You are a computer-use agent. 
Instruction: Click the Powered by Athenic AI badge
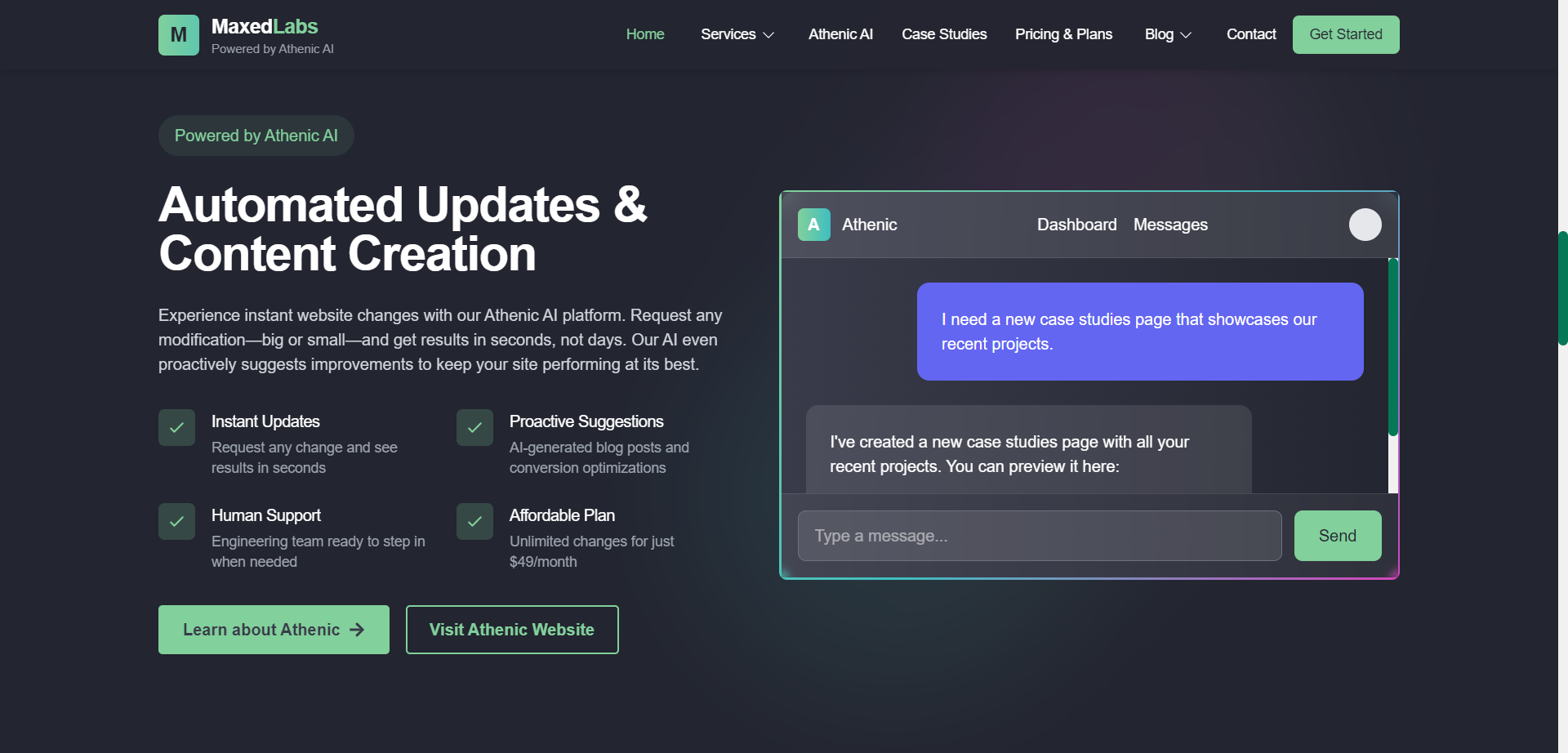click(x=256, y=136)
